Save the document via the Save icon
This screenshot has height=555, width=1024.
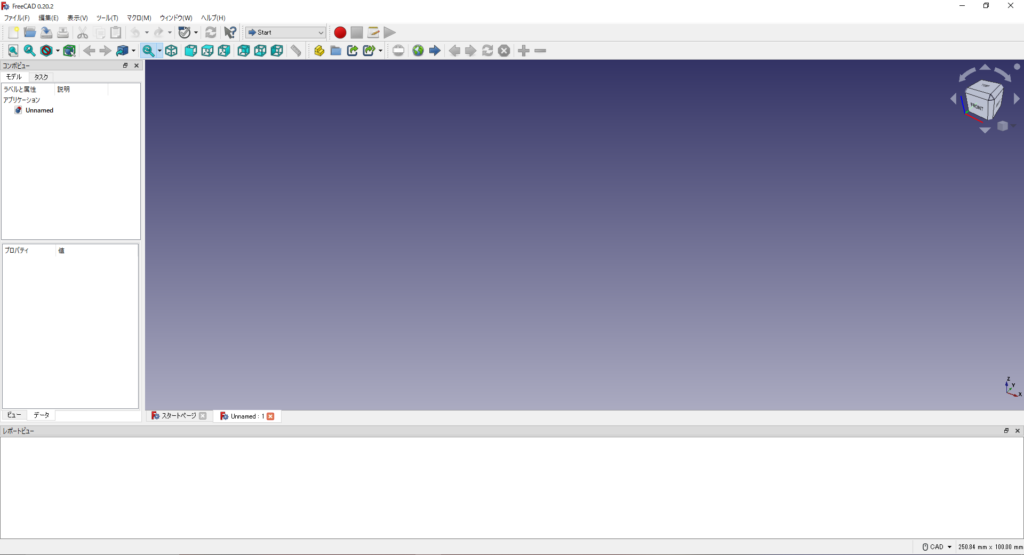click(x=46, y=32)
